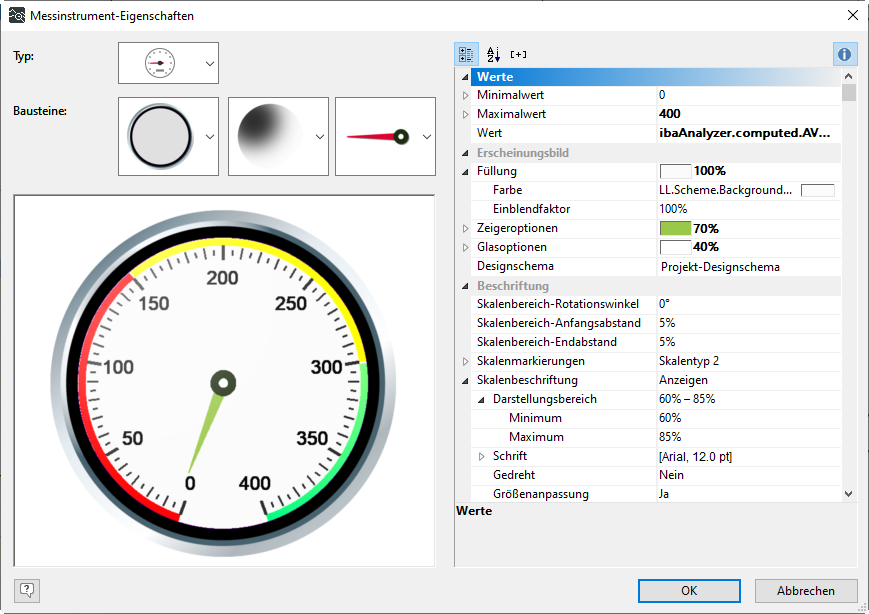Open the Typ gauge dropdown arrow
This screenshot has width=869, height=614.
pos(210,63)
